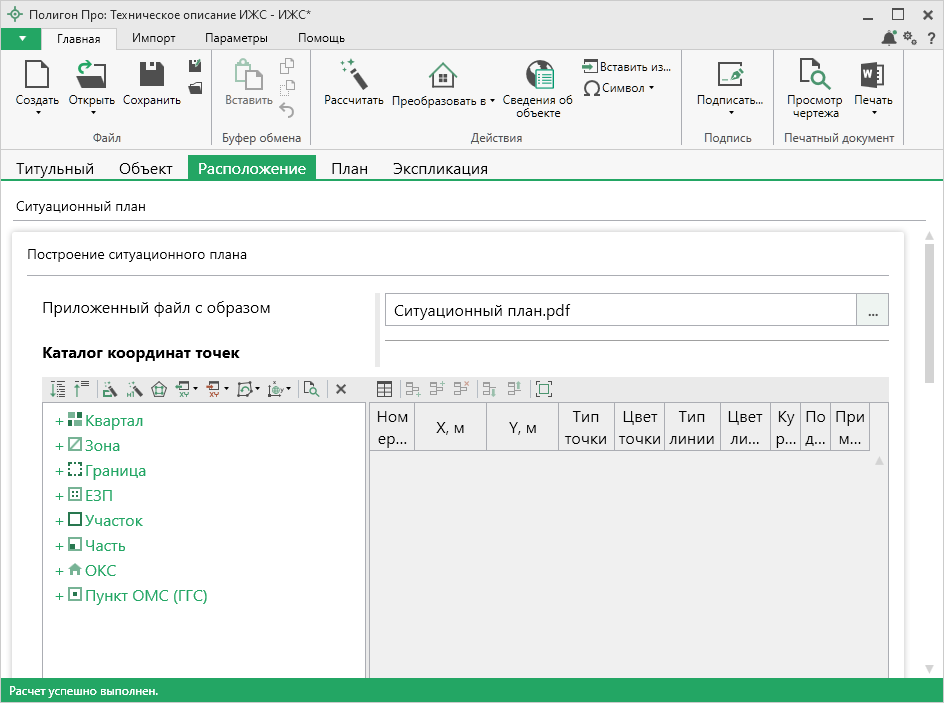Open Сведения об объекте globe icon
944x703 pixels.
(540, 75)
